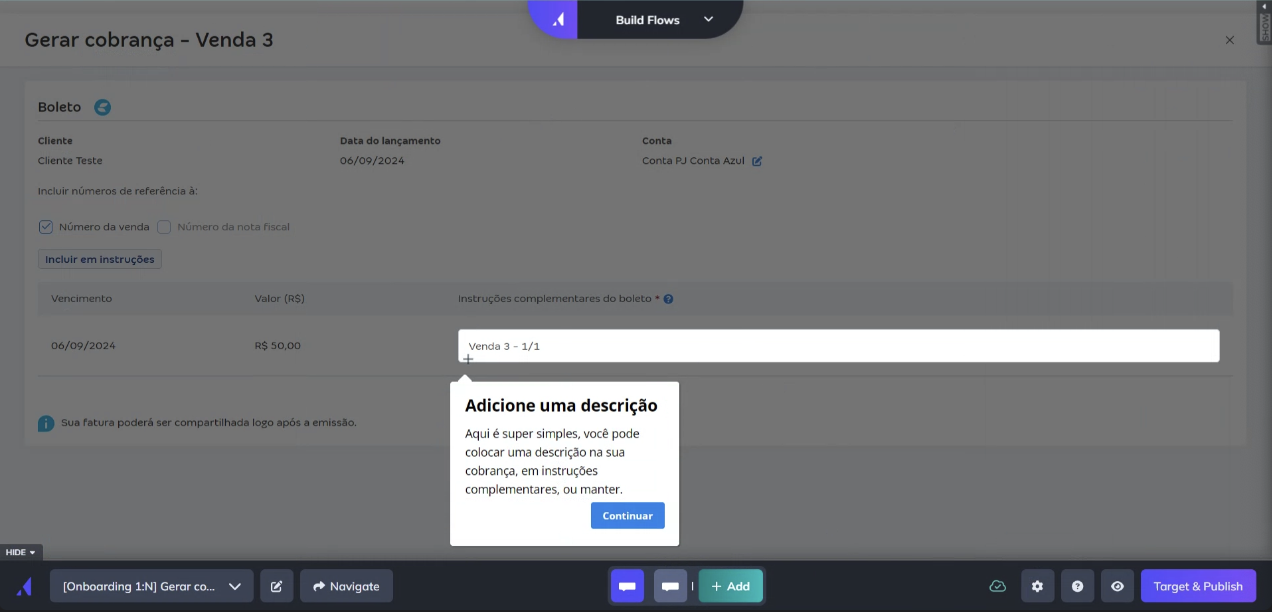Viewport: 1272px width, 612px height.
Task: Toggle the preview eye icon
Action: coord(1117,586)
